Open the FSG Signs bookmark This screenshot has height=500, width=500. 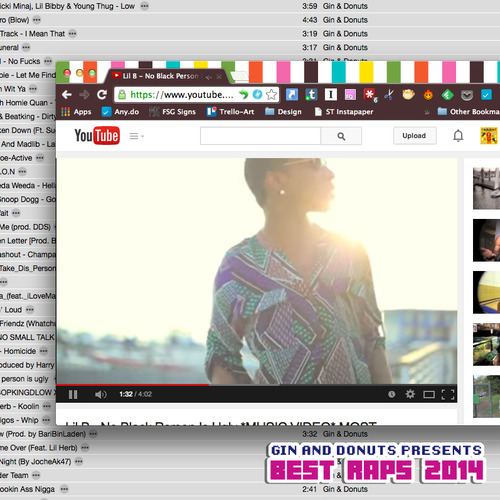[x=172, y=112]
